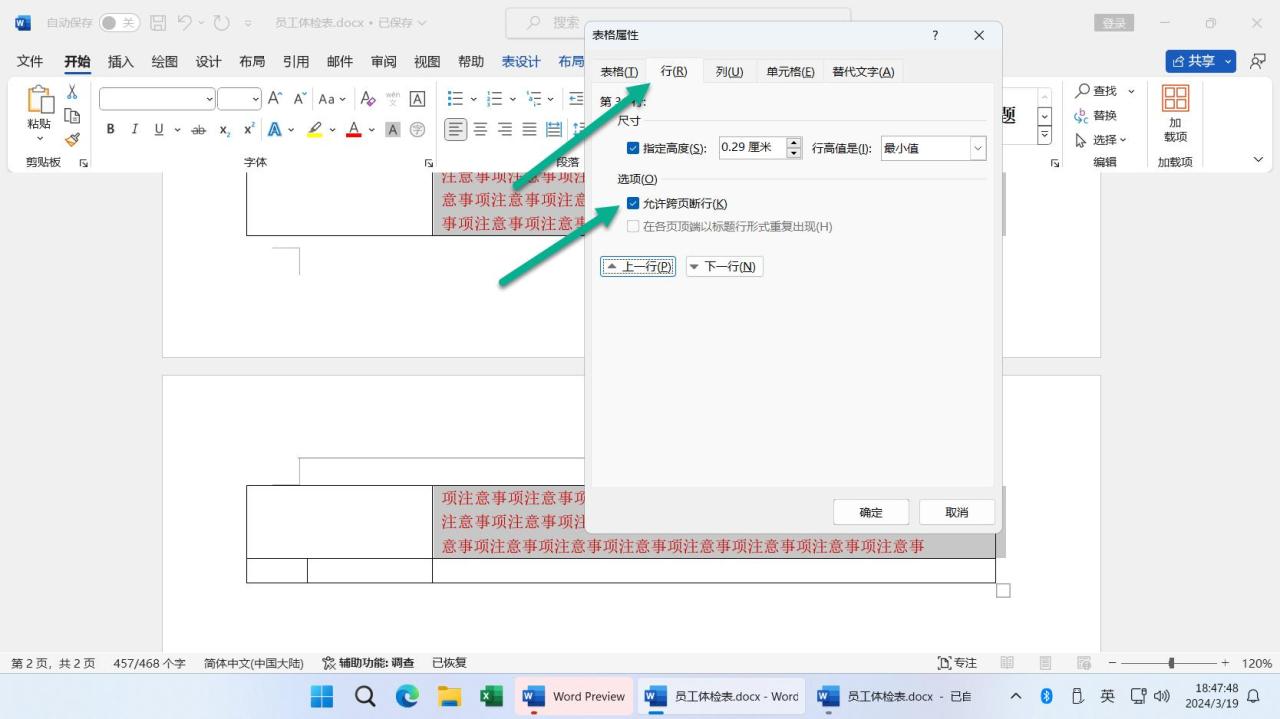
Task: Disable 允许跨页断行 option
Action: 633,203
